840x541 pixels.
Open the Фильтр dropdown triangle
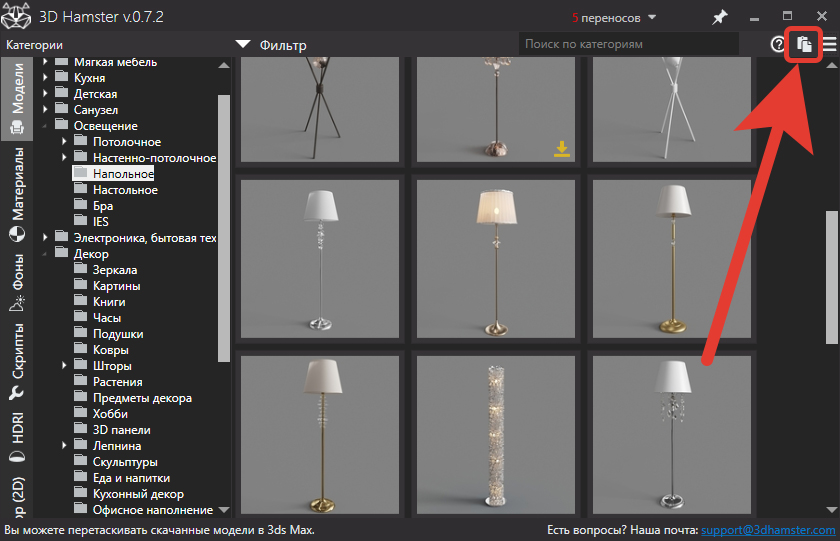pyautogui.click(x=243, y=44)
